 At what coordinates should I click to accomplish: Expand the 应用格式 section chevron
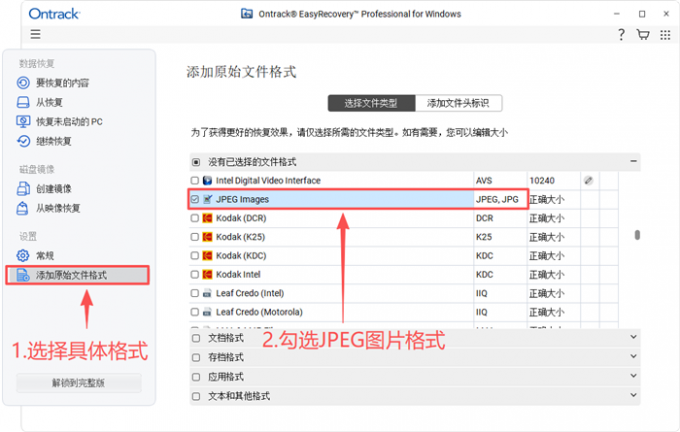[634, 376]
